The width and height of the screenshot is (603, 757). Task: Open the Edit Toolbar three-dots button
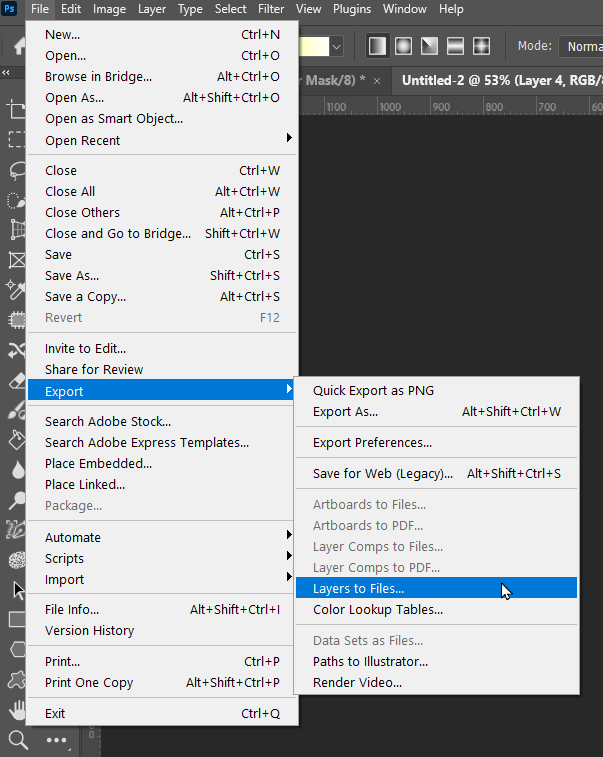coord(55,741)
